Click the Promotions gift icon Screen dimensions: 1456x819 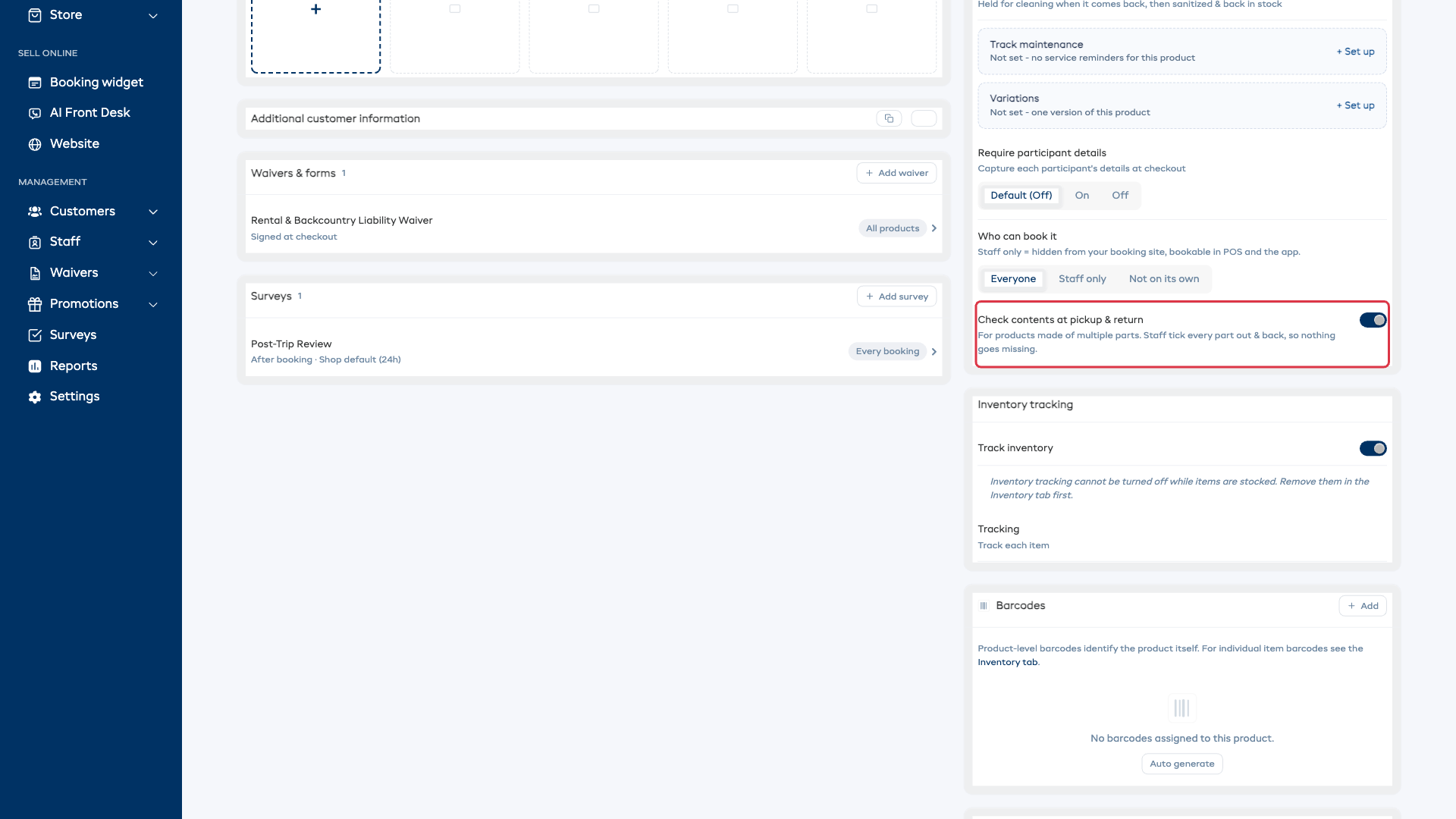35,304
